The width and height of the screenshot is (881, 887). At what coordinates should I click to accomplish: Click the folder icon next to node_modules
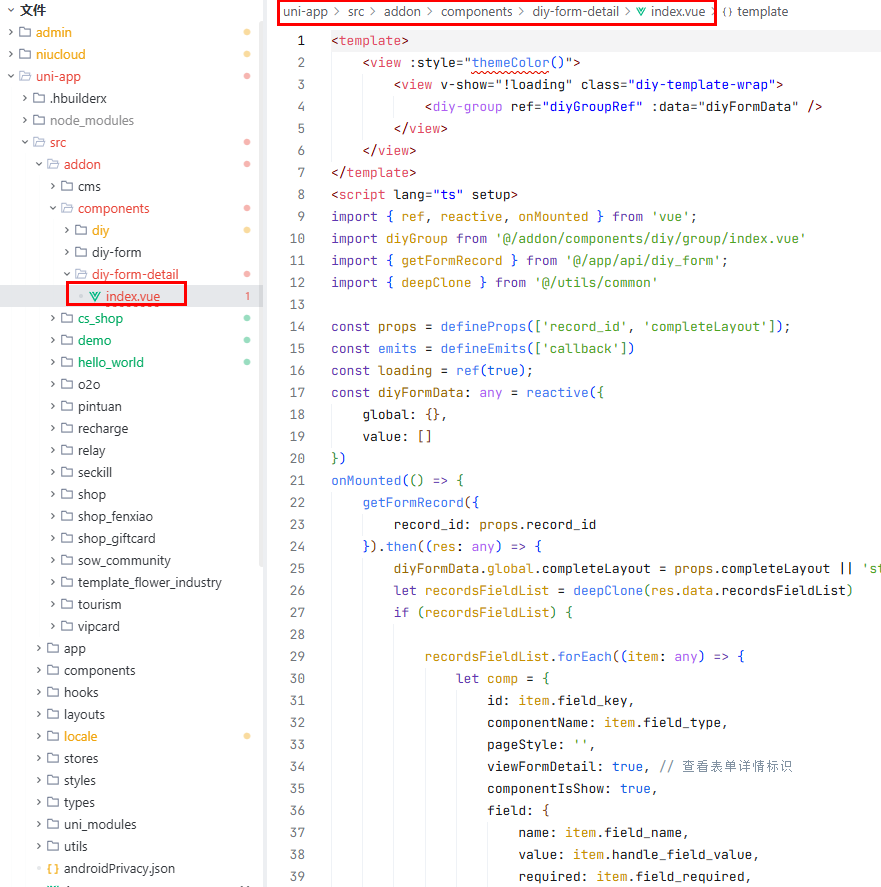tap(39, 120)
